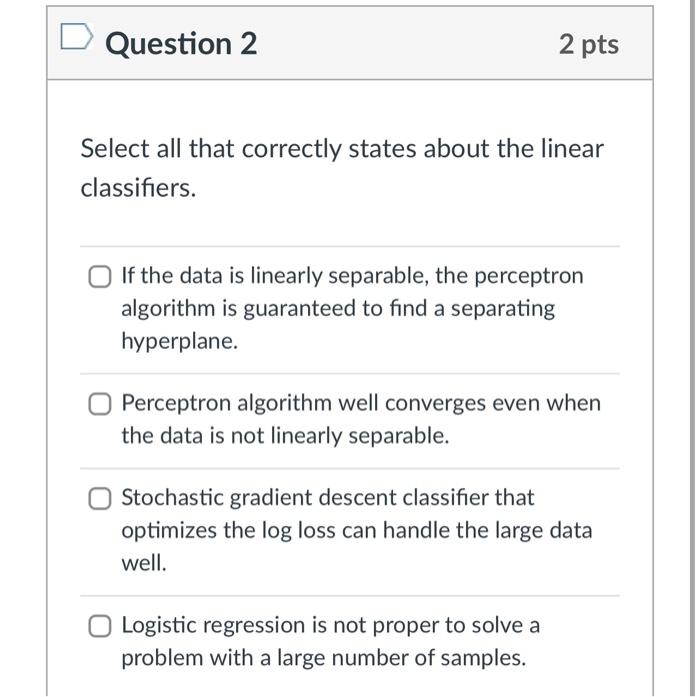Image resolution: width=700 pixels, height=697 pixels.
Task: Click the '2 pts' score label
Action: pos(588,44)
